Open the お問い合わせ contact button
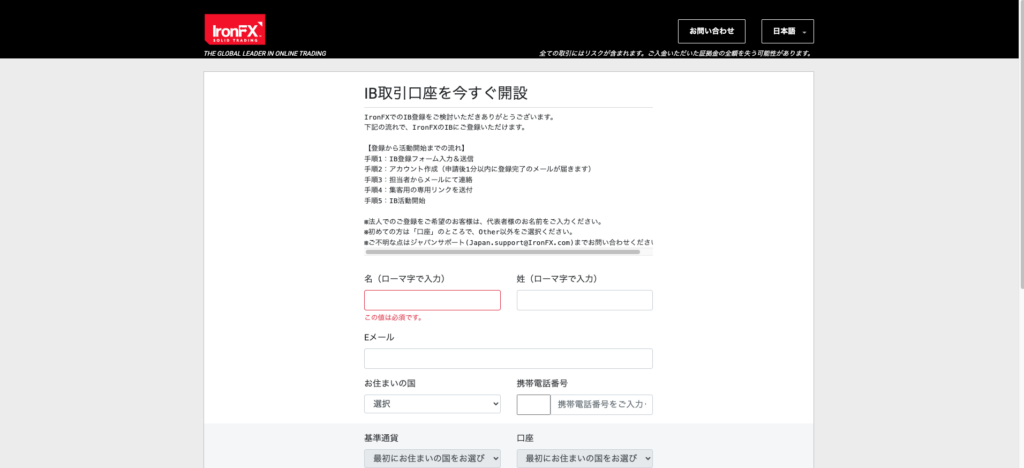The width and height of the screenshot is (1024, 468). 711,31
